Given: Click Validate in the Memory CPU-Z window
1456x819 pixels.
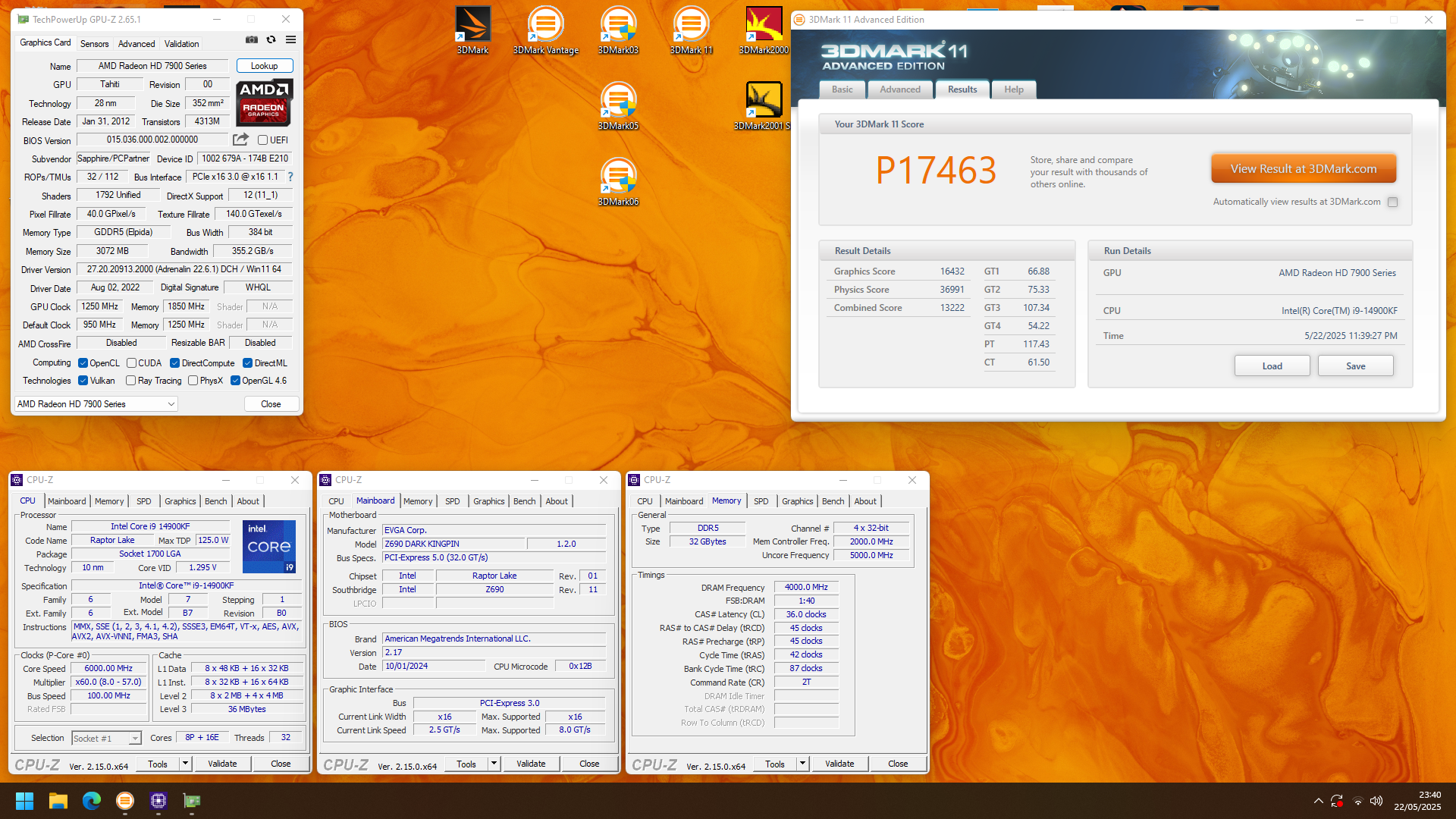Looking at the screenshot, I should [x=839, y=764].
